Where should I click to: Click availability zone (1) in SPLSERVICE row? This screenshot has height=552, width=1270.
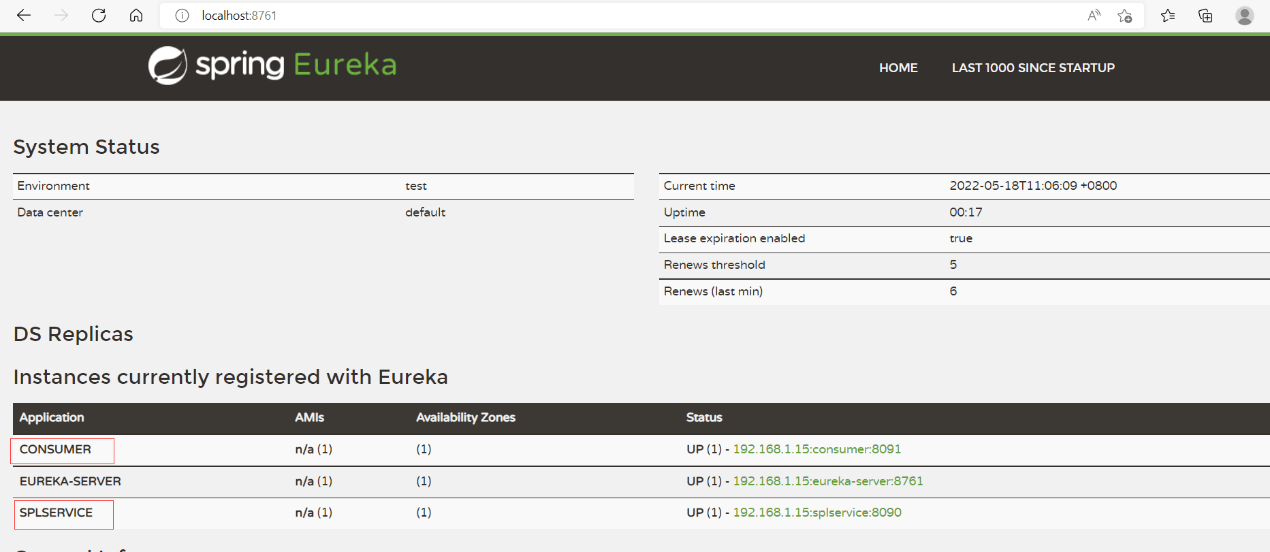click(x=424, y=513)
